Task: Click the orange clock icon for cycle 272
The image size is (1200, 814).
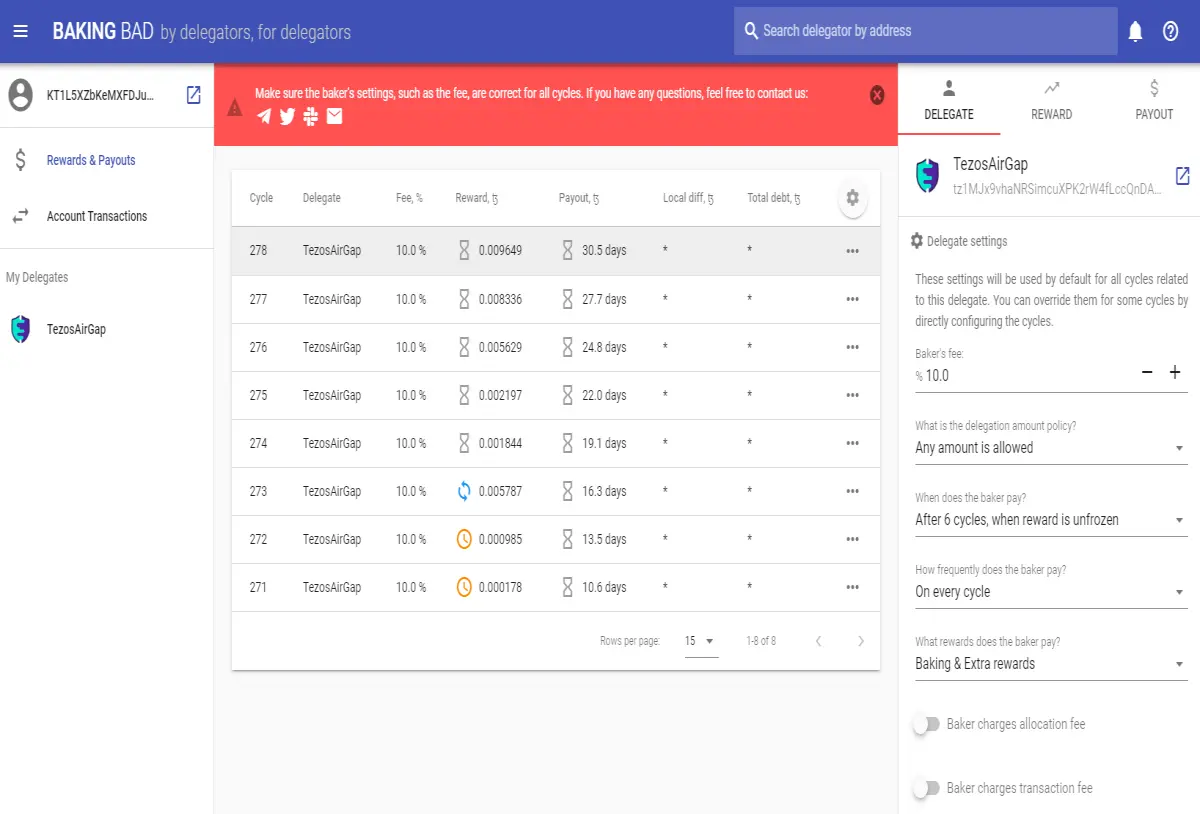Action: [x=464, y=539]
